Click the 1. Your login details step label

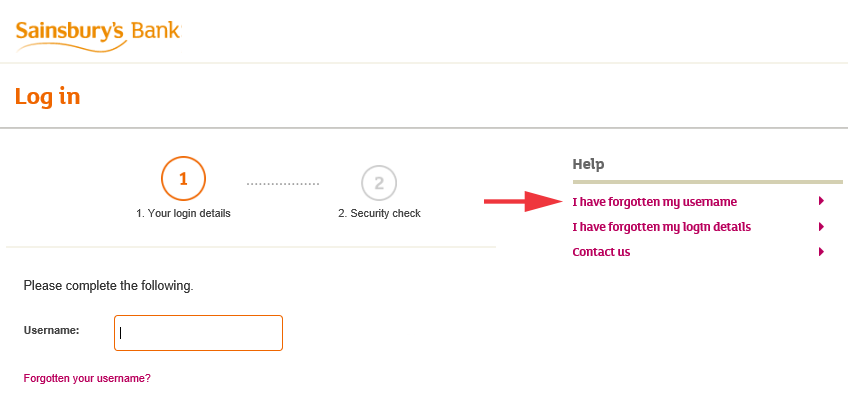(183, 213)
